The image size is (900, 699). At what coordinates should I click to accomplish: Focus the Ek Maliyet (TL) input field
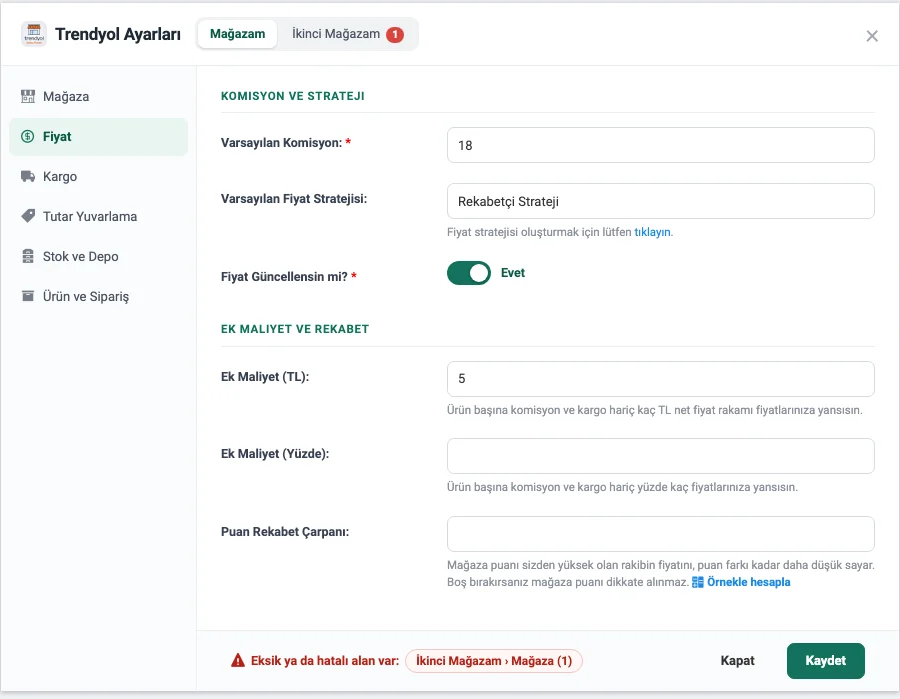point(660,379)
